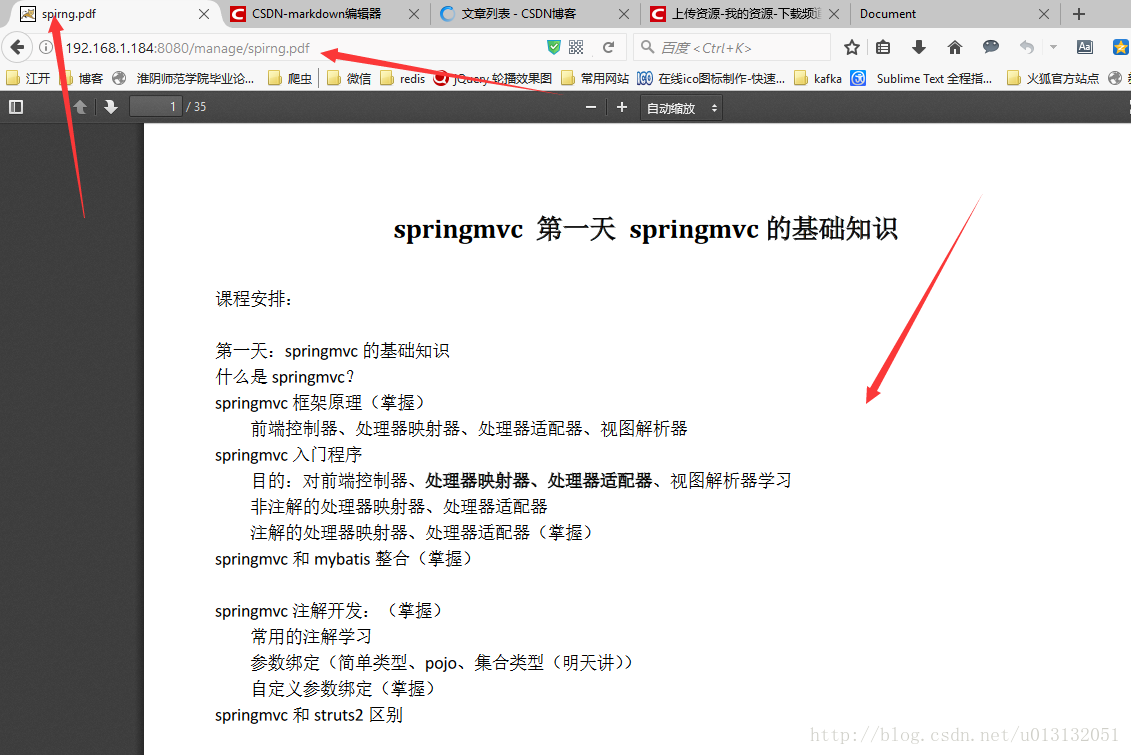Go to previous page in PDF viewer
This screenshot has height=755, width=1131.
click(80, 107)
